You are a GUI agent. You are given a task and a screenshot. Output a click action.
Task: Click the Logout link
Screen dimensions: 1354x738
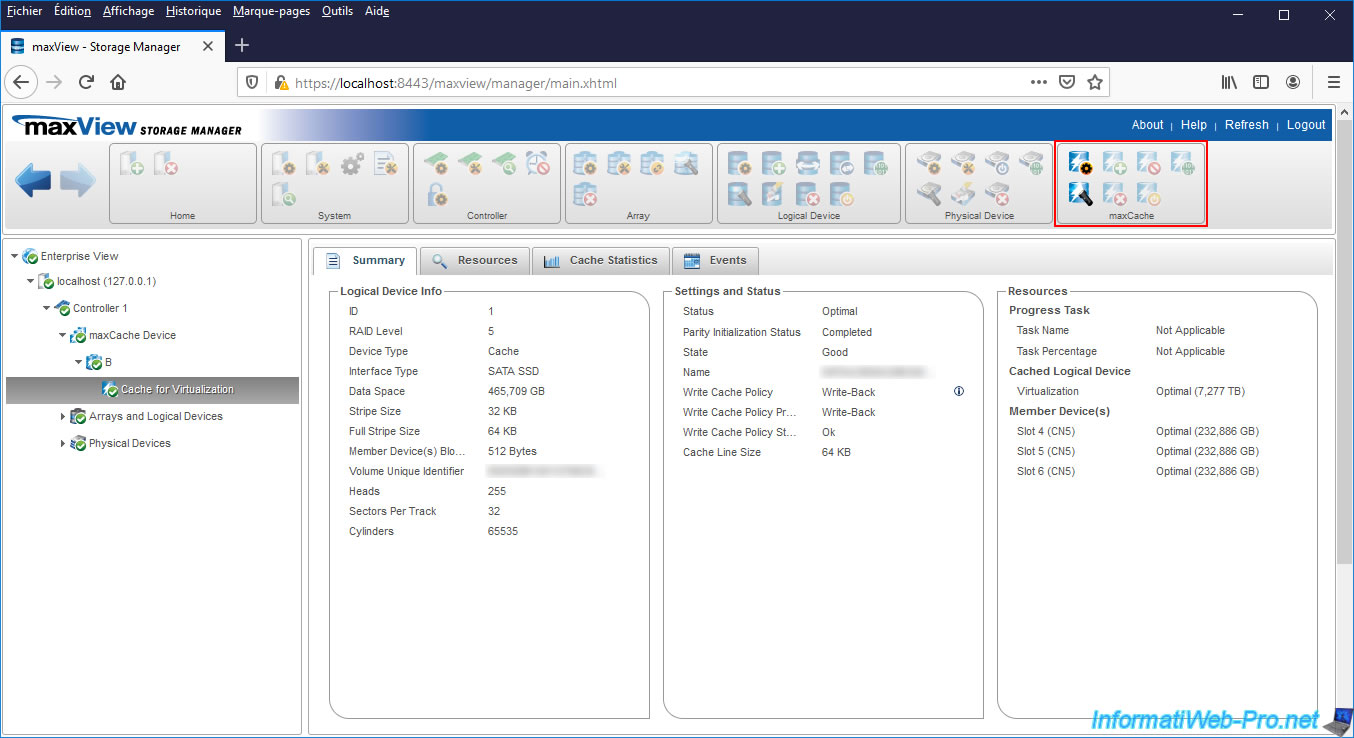pyautogui.click(x=1305, y=124)
